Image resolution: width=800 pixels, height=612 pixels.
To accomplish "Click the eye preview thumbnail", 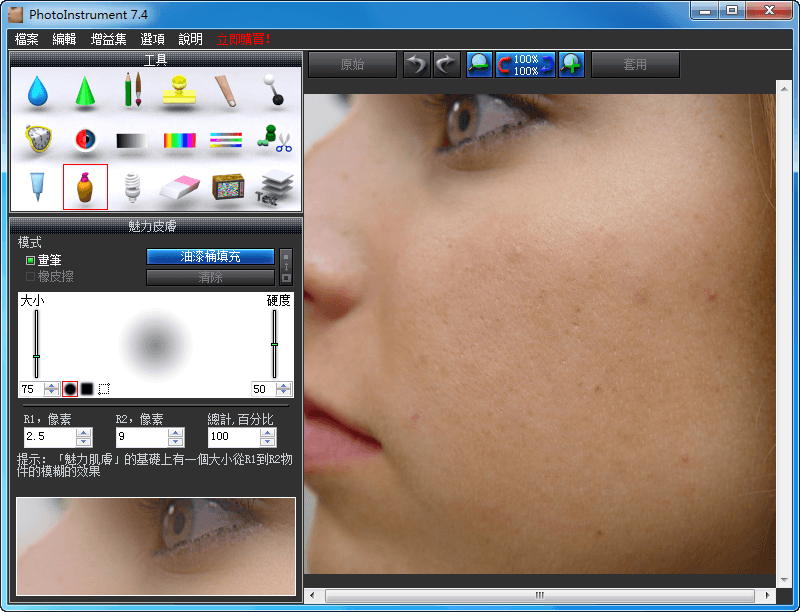I will [156, 546].
